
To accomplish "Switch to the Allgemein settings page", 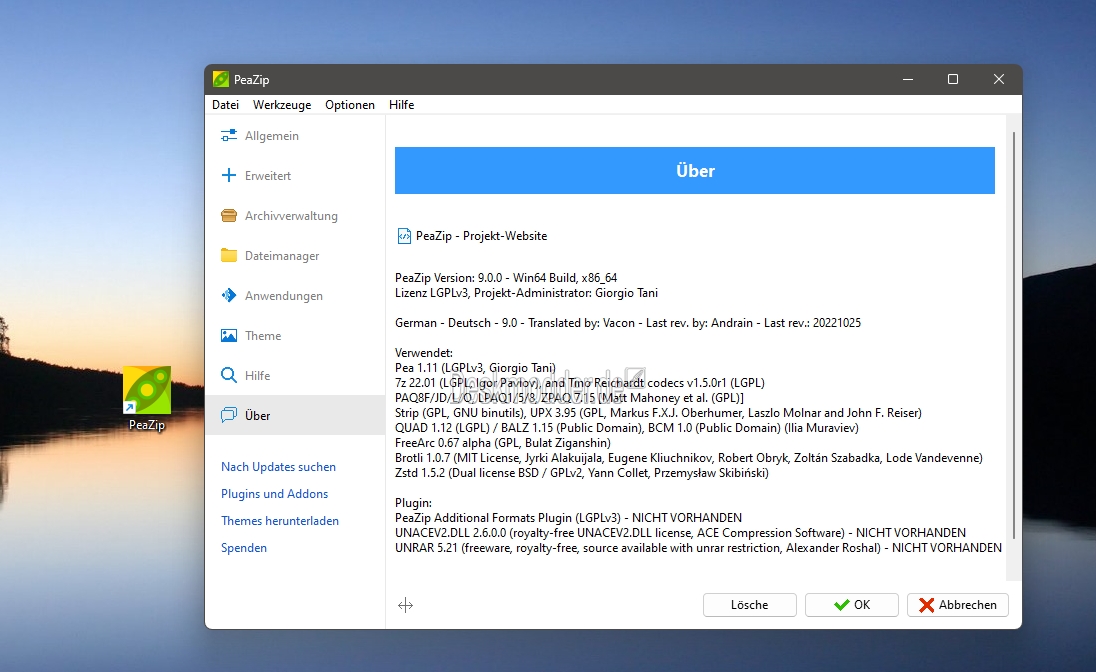I will point(295,136).
